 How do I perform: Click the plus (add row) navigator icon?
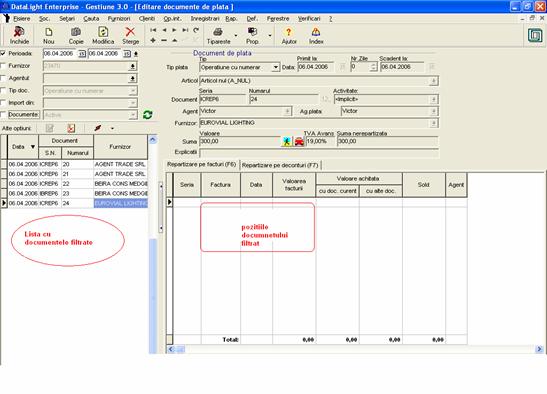153,40
